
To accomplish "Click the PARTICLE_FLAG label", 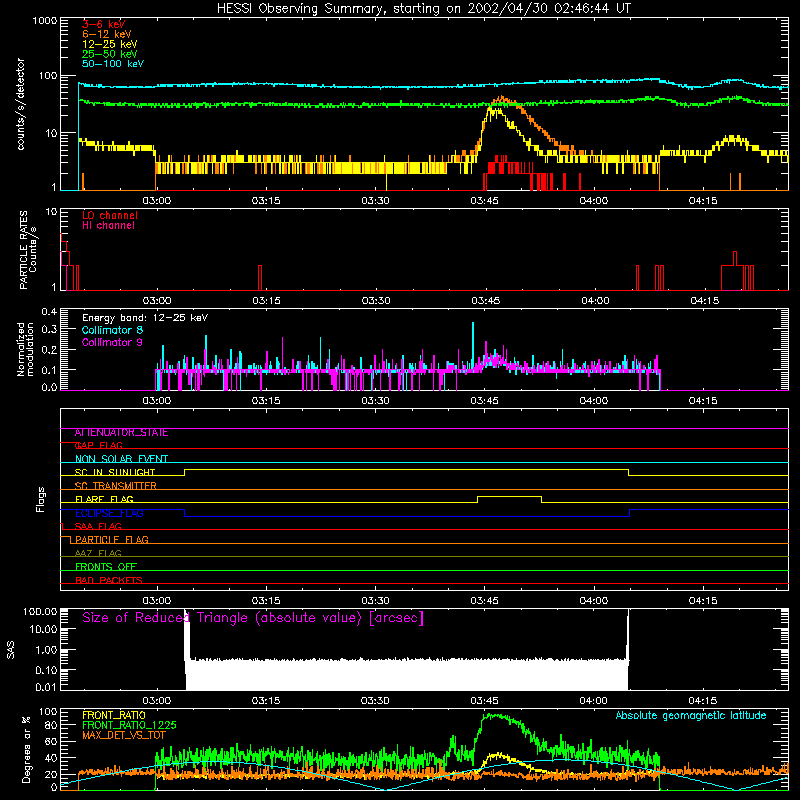I will click(x=112, y=540).
